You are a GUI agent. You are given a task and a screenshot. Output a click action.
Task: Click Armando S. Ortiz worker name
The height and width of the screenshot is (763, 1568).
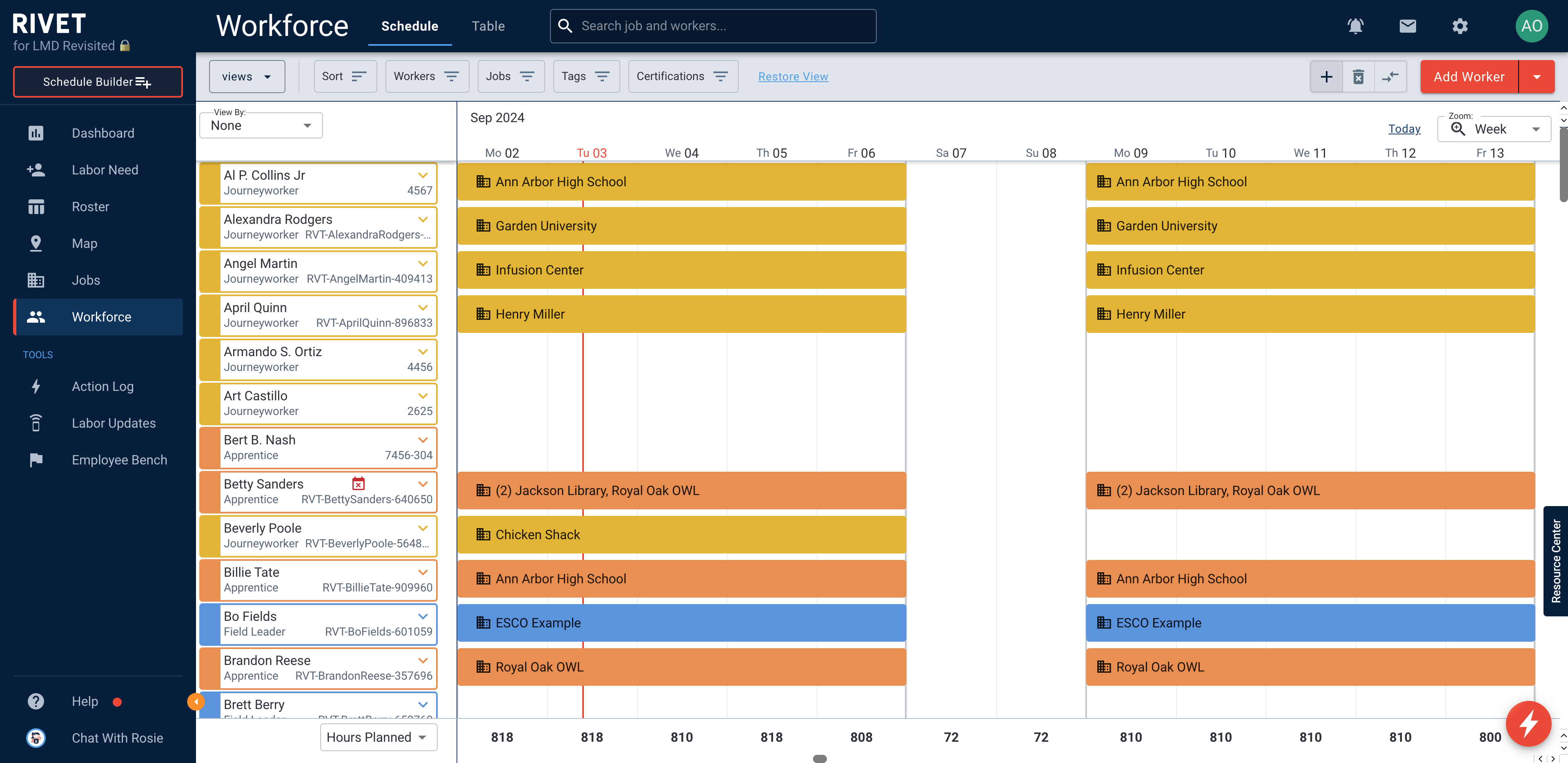tap(273, 351)
